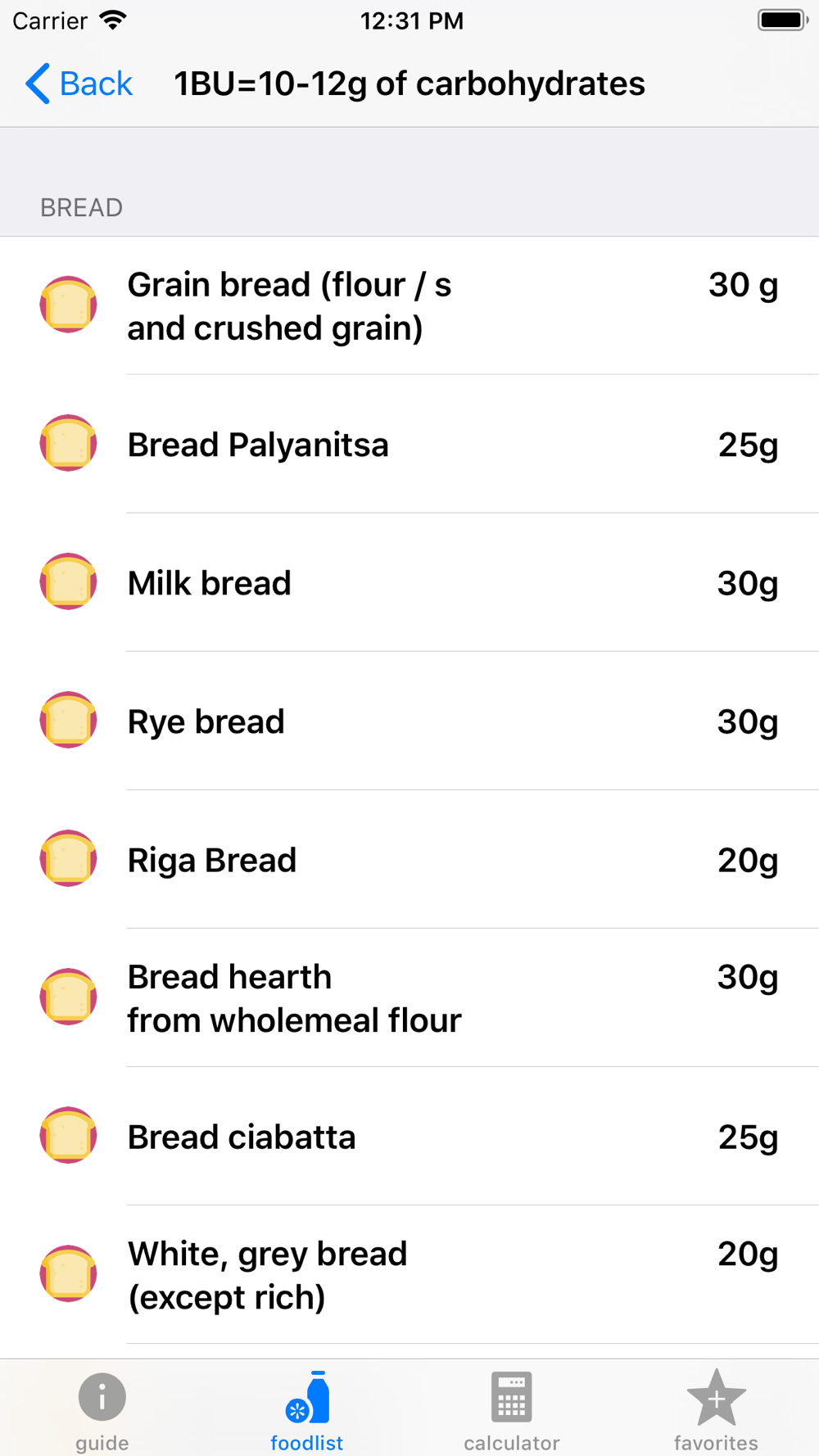The width and height of the screenshot is (819, 1456).
Task: Select White, grey bread (except rich)
Action: coord(409,1274)
